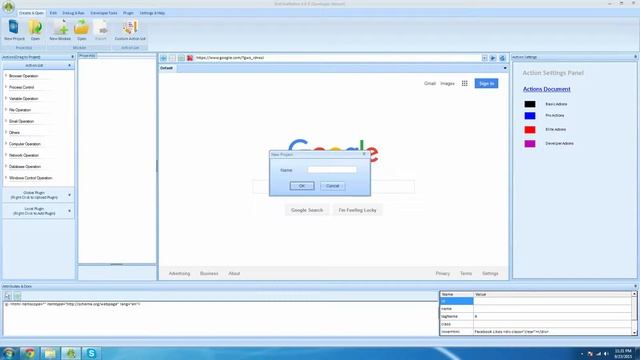Click the black Basic Actions color swatch

coord(530,104)
